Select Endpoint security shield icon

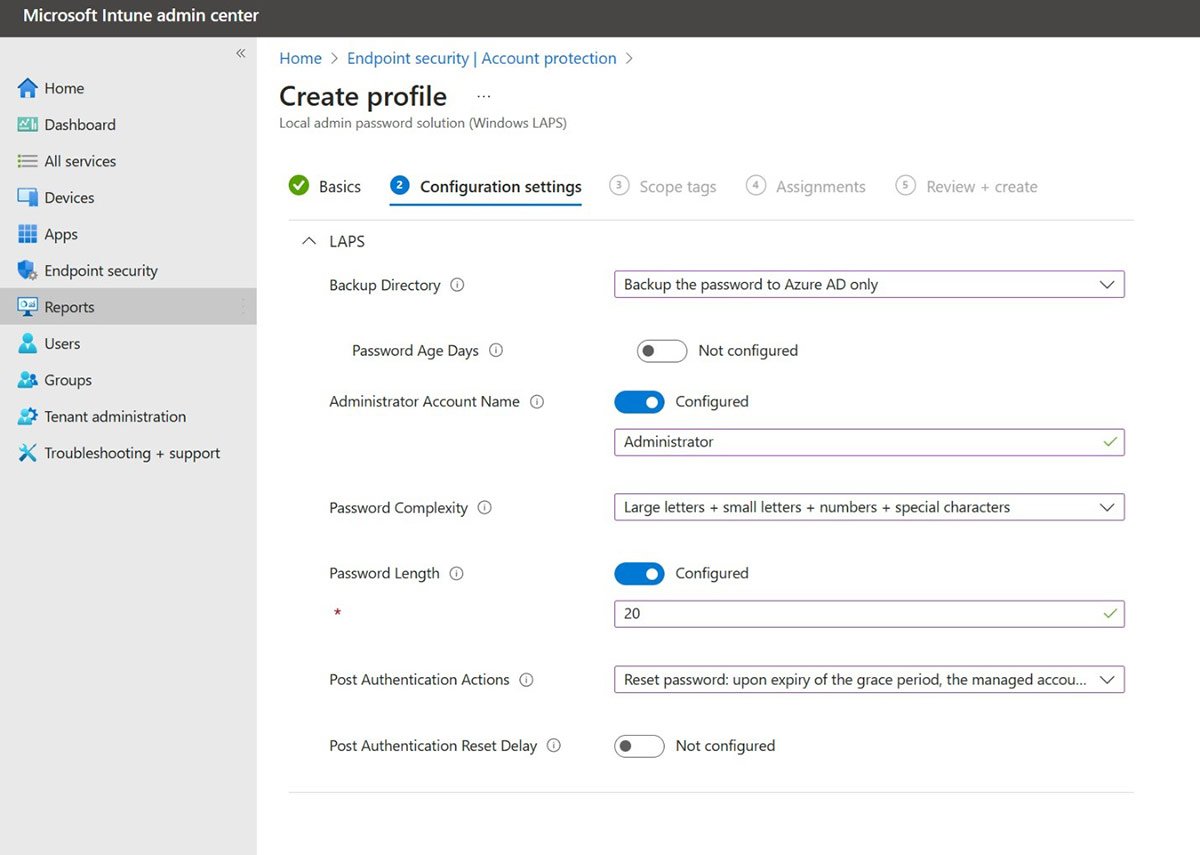27,271
